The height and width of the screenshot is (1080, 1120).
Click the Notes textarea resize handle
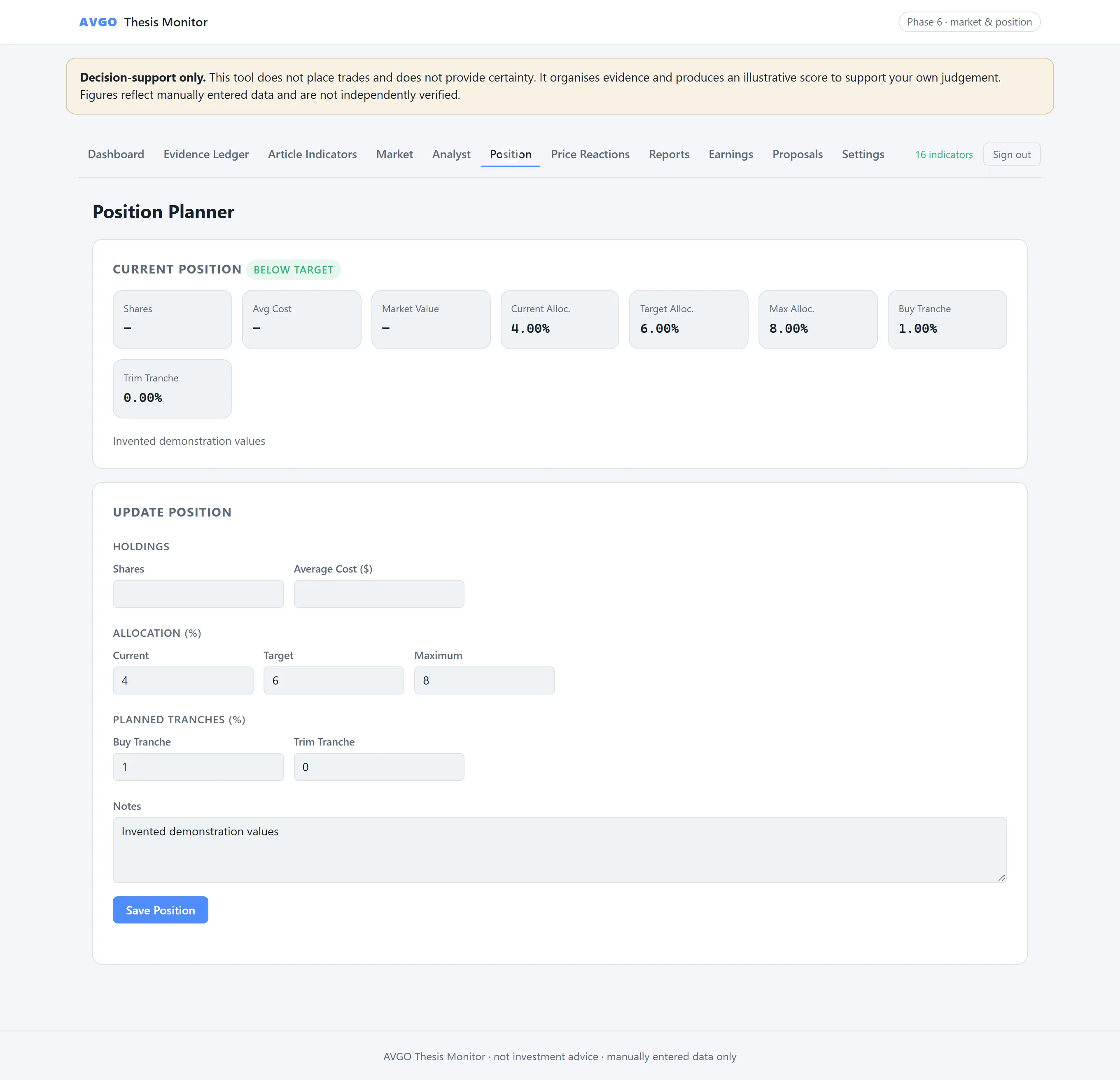pyautogui.click(x=1002, y=878)
